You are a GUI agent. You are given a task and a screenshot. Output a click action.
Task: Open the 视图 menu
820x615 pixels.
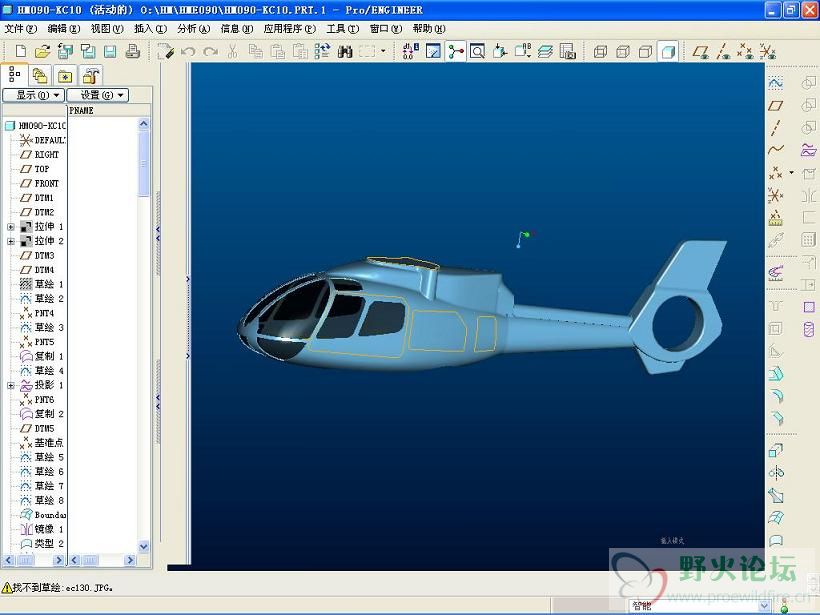click(x=107, y=29)
